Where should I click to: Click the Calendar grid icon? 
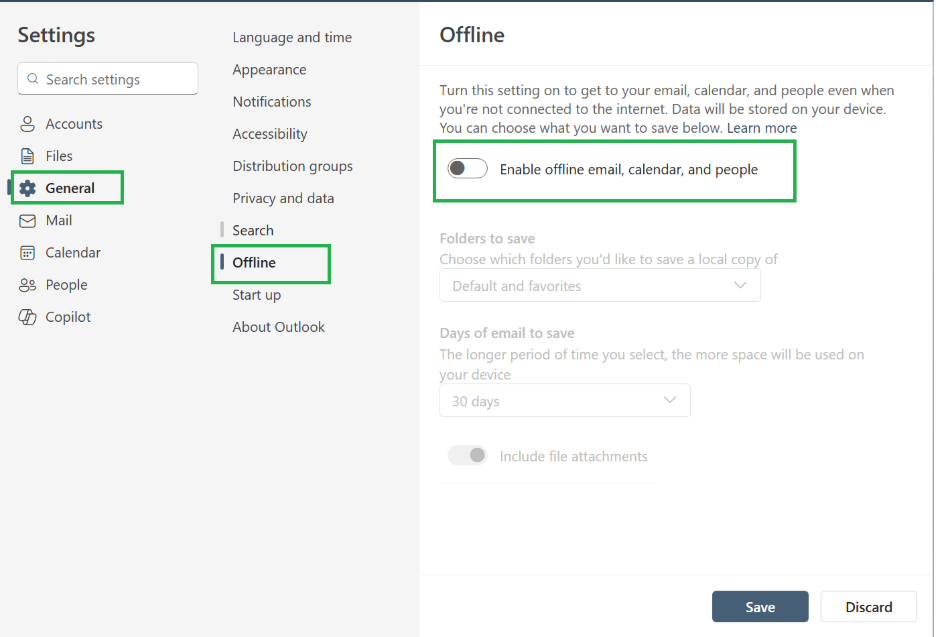[27, 253]
